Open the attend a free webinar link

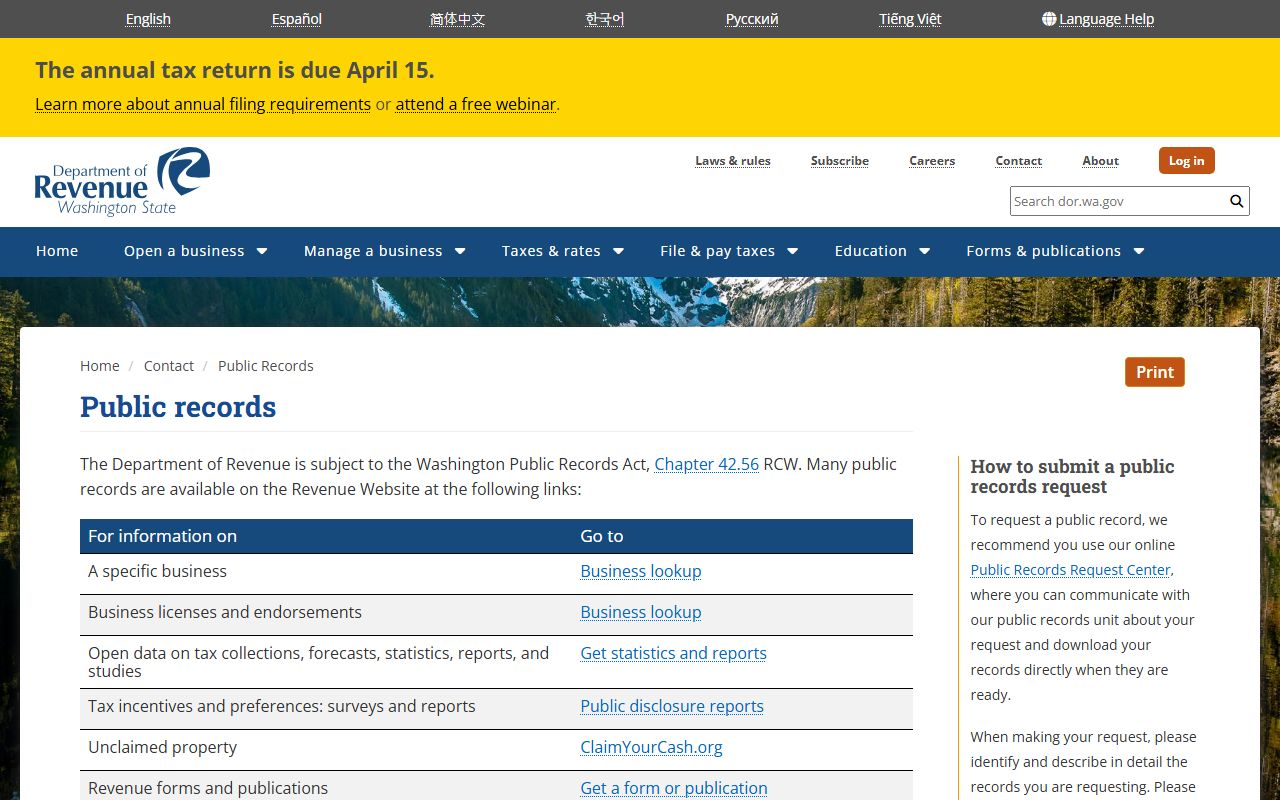tap(476, 104)
